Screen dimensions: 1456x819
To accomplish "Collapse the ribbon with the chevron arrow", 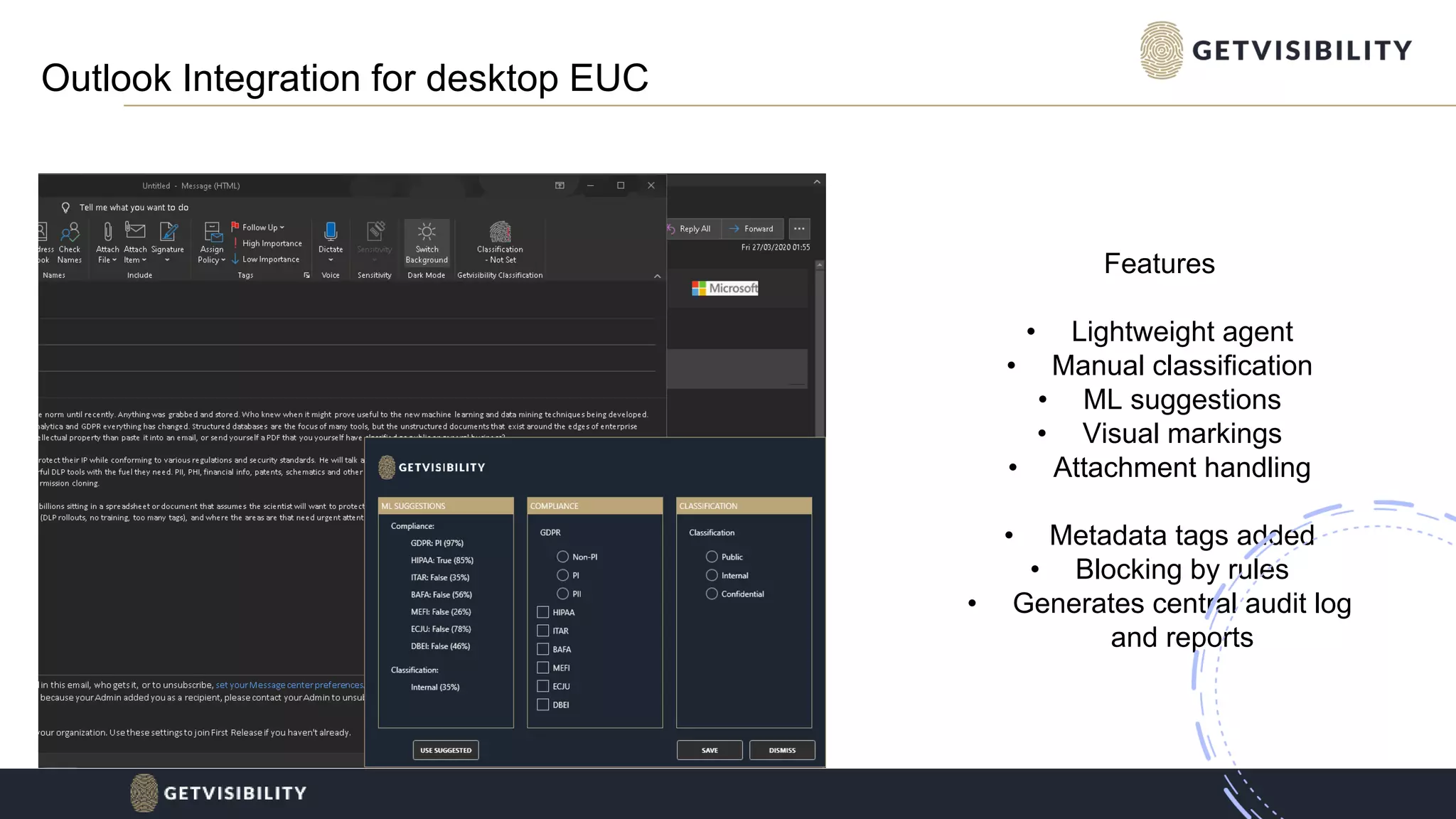I will click(657, 276).
